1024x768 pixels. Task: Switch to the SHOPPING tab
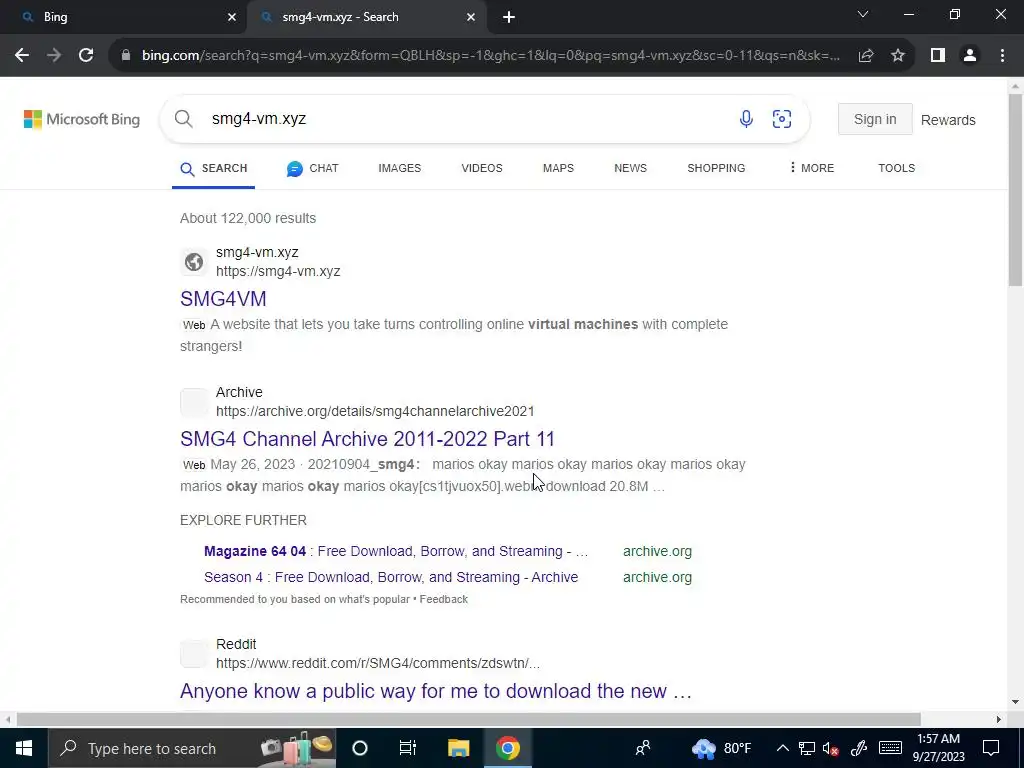click(x=716, y=168)
